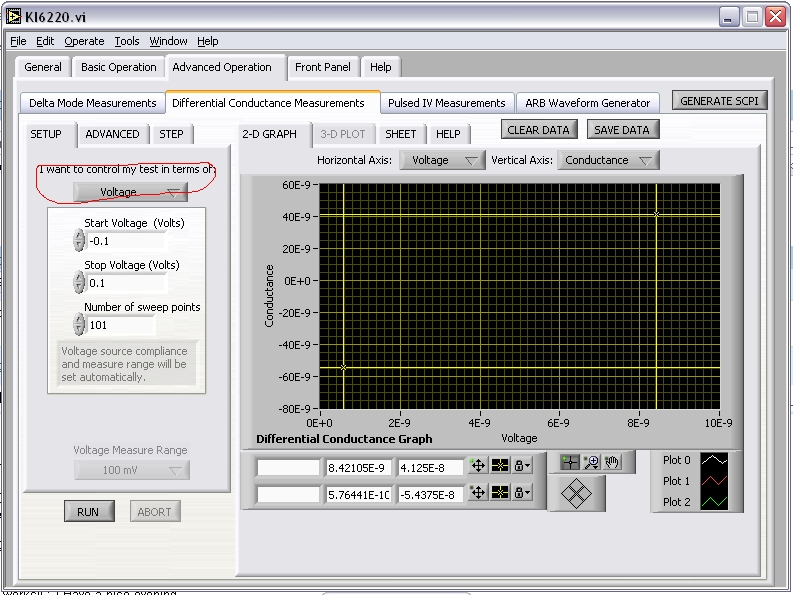Open the lock icon on the first cursor row

point(521,466)
